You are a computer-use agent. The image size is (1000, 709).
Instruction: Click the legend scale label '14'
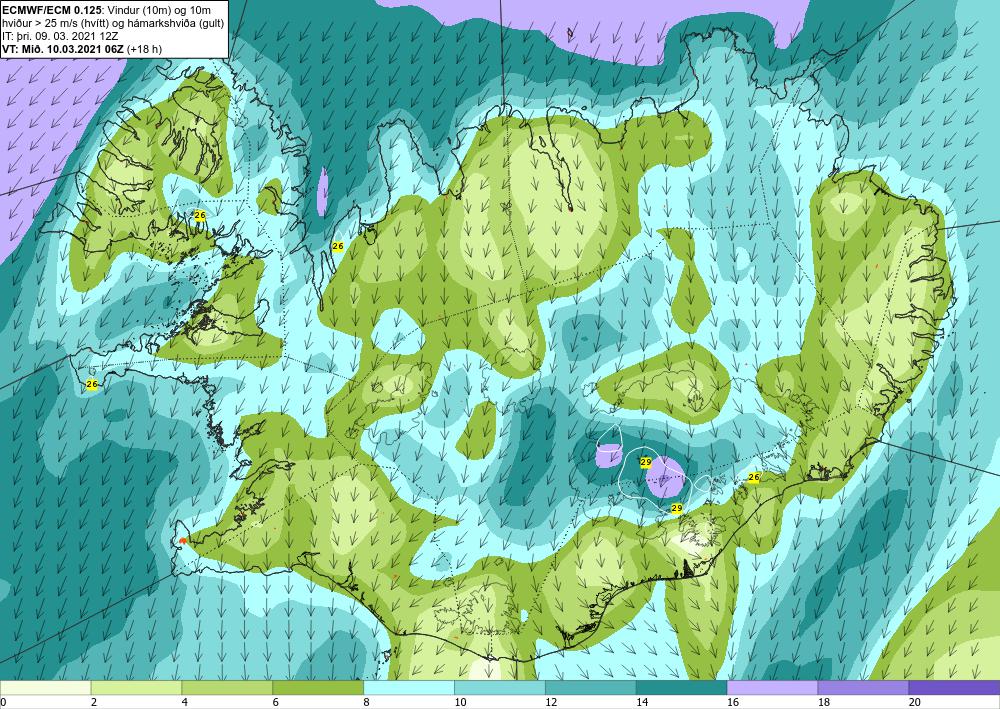(x=642, y=702)
